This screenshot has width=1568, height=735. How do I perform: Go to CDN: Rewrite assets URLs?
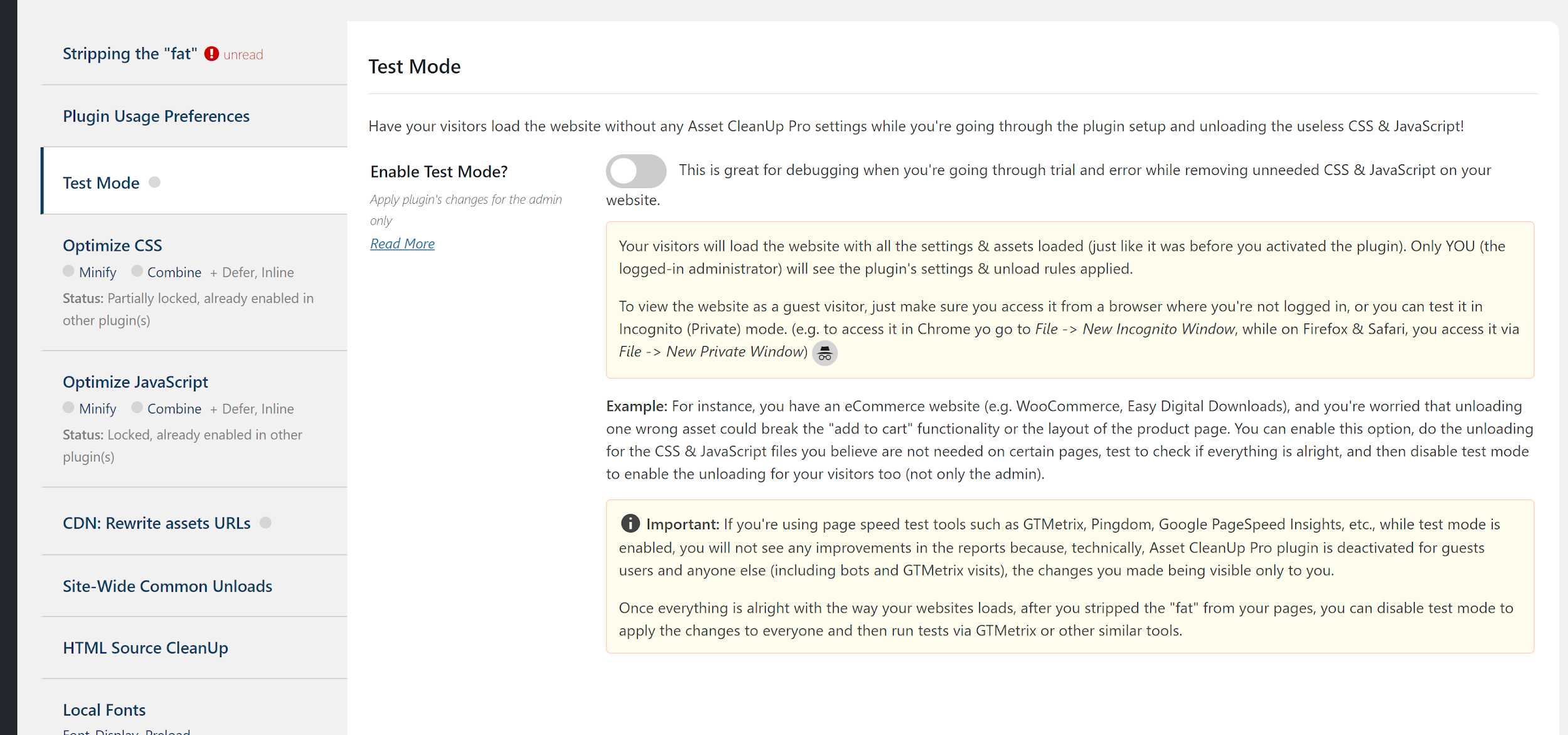(157, 523)
